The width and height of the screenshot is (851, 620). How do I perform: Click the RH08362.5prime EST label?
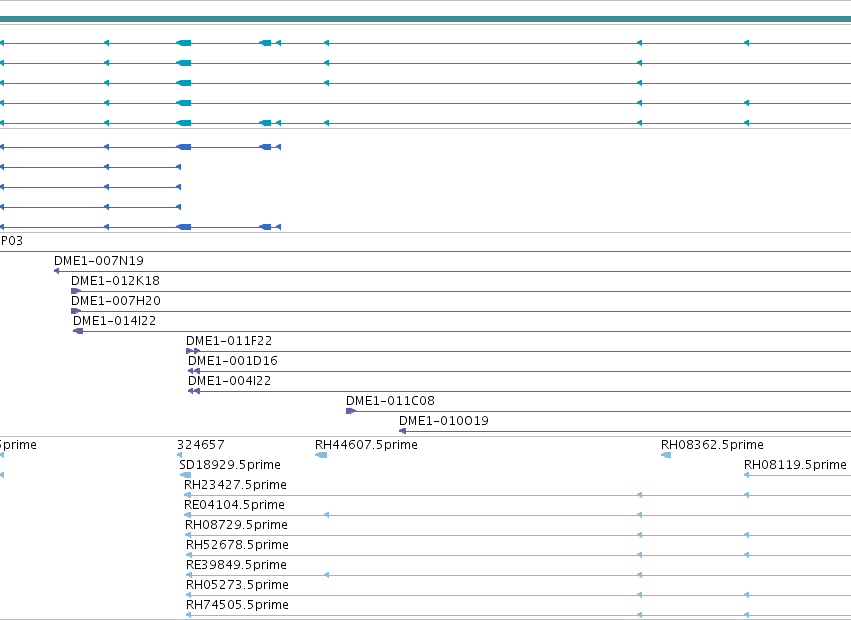pyautogui.click(x=712, y=445)
